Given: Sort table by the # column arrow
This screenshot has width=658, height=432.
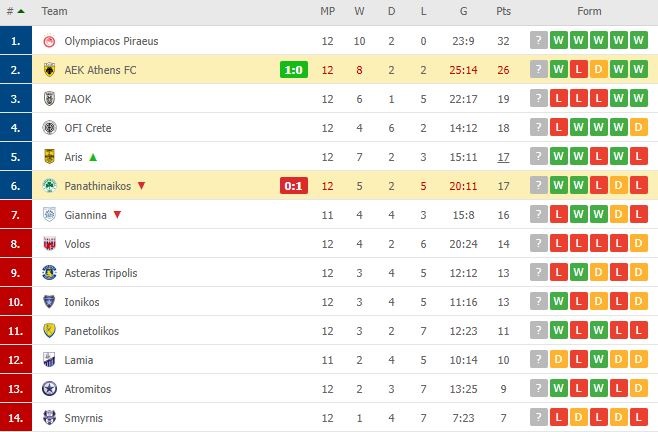Looking at the screenshot, I should click(21, 11).
